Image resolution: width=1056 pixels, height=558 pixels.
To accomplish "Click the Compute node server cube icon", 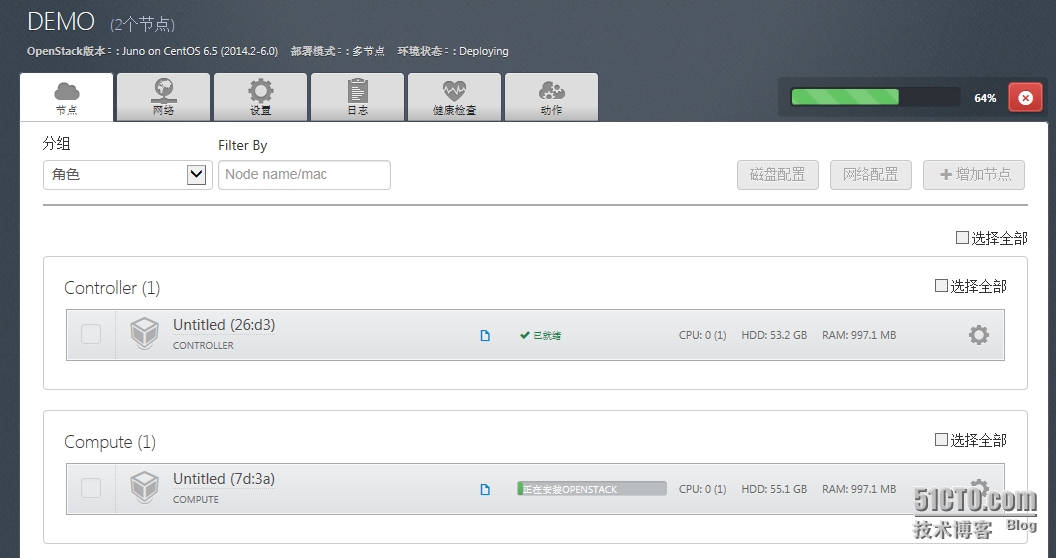I will tap(144, 488).
